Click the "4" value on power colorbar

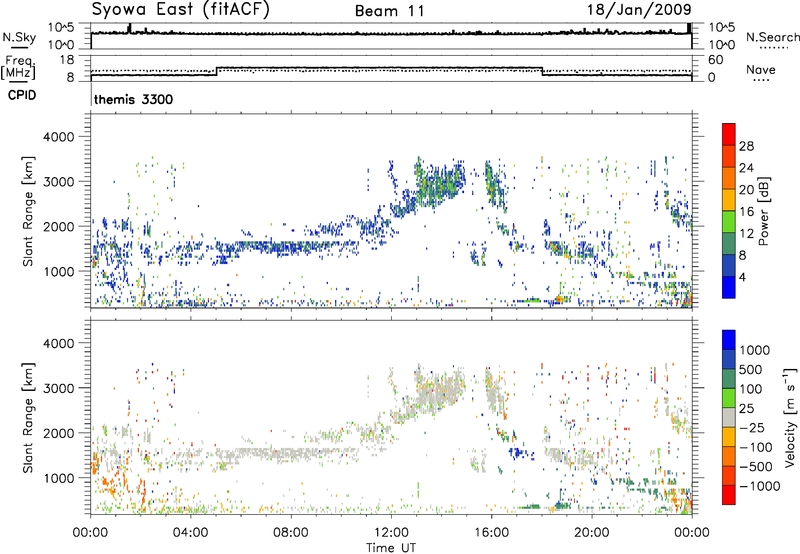(743, 277)
